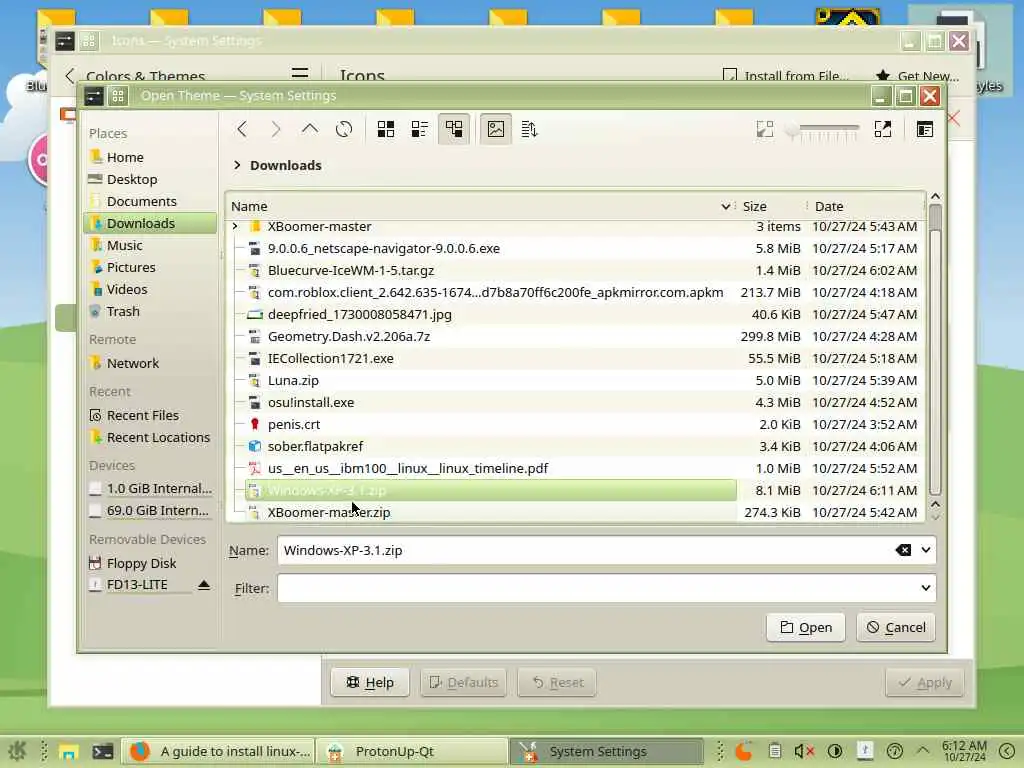Reload the Downloads folder view
Image resolution: width=1024 pixels, height=768 pixels.
344,129
